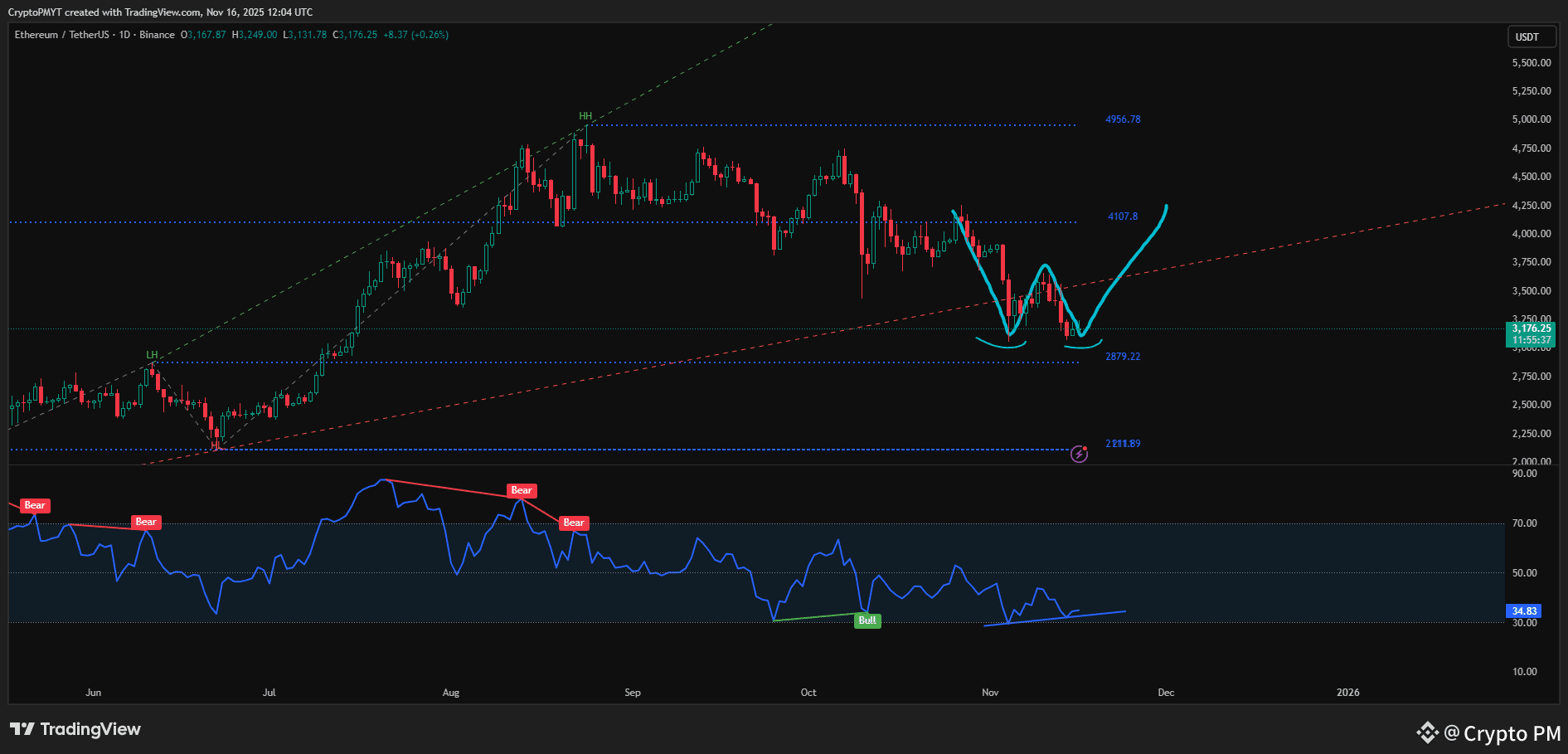Open the symbol name Ethereum / TetherUS
Image resolution: width=1568 pixels, height=754 pixels.
coord(64,35)
